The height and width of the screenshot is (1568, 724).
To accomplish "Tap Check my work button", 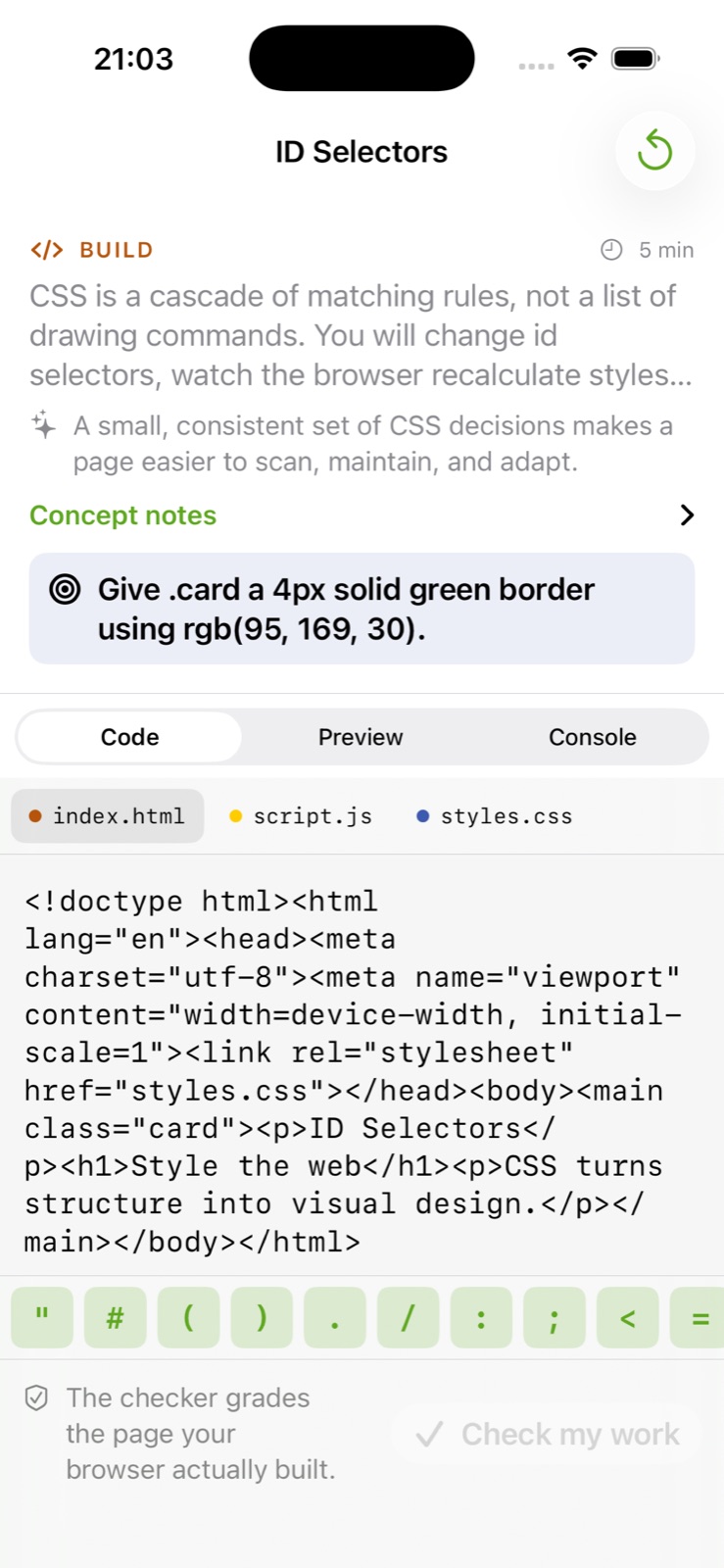I will tap(547, 1435).
